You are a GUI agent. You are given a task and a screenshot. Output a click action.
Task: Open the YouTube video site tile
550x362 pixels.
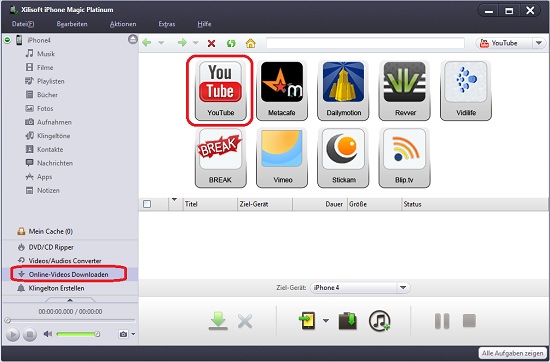pos(220,90)
